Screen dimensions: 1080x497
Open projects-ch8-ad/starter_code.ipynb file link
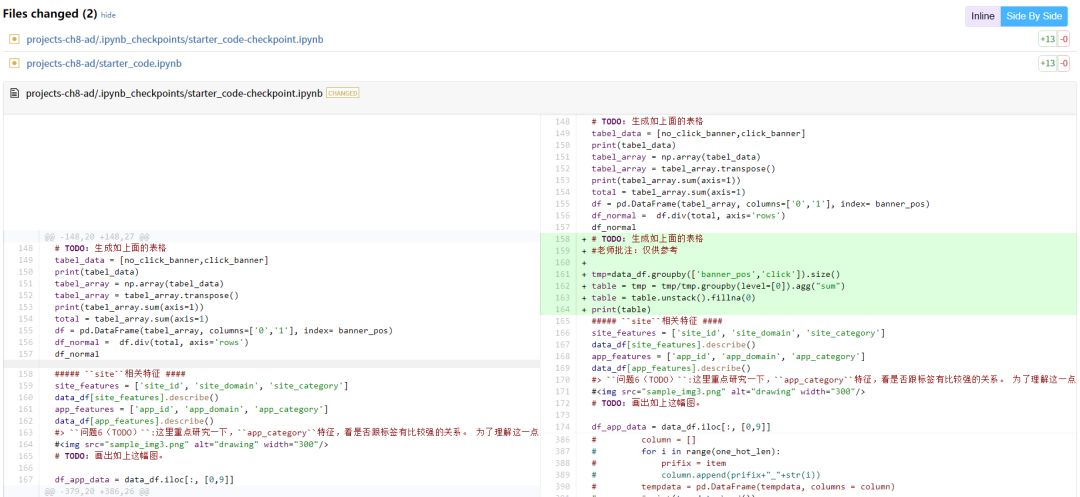(104, 63)
